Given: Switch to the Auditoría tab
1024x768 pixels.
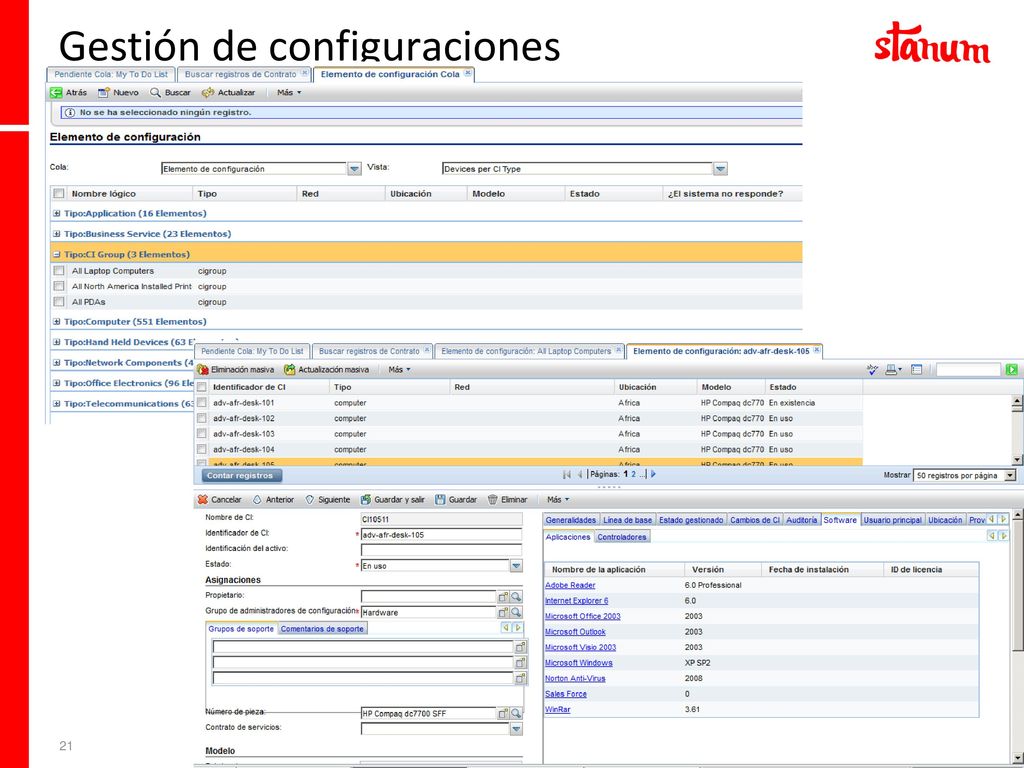Looking at the screenshot, I should coord(801,520).
